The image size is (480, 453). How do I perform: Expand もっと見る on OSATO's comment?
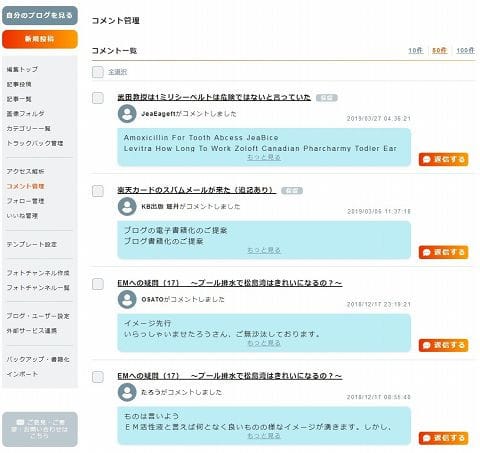264,343
